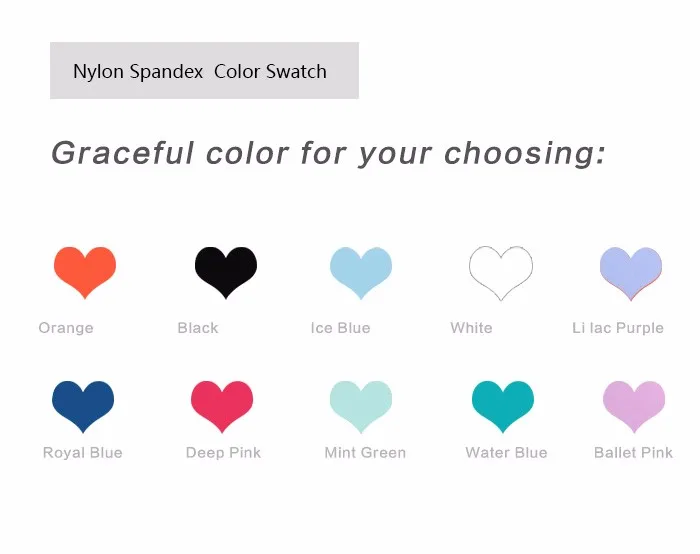Click the Nylon Spandex Color Swatch banner
The width and height of the screenshot is (700, 554).
[204, 71]
